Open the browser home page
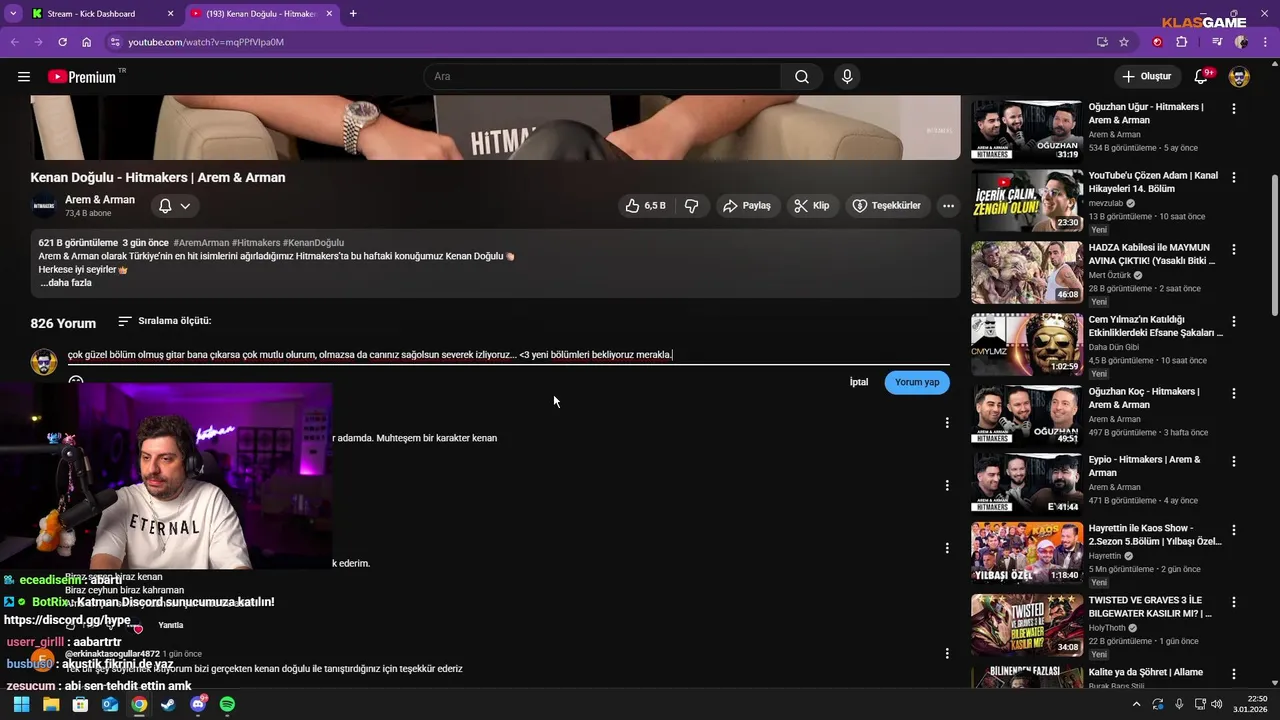This screenshot has height=720, width=1280. coord(87,42)
